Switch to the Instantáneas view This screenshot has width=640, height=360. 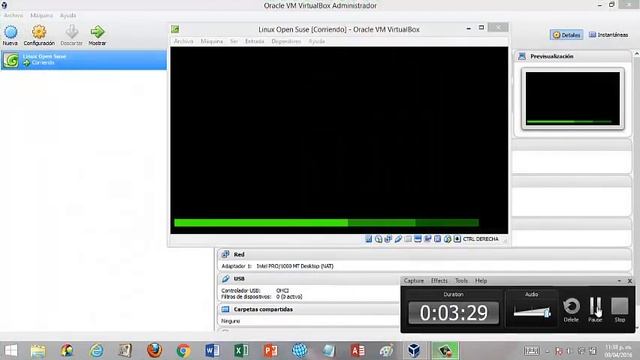(608, 35)
